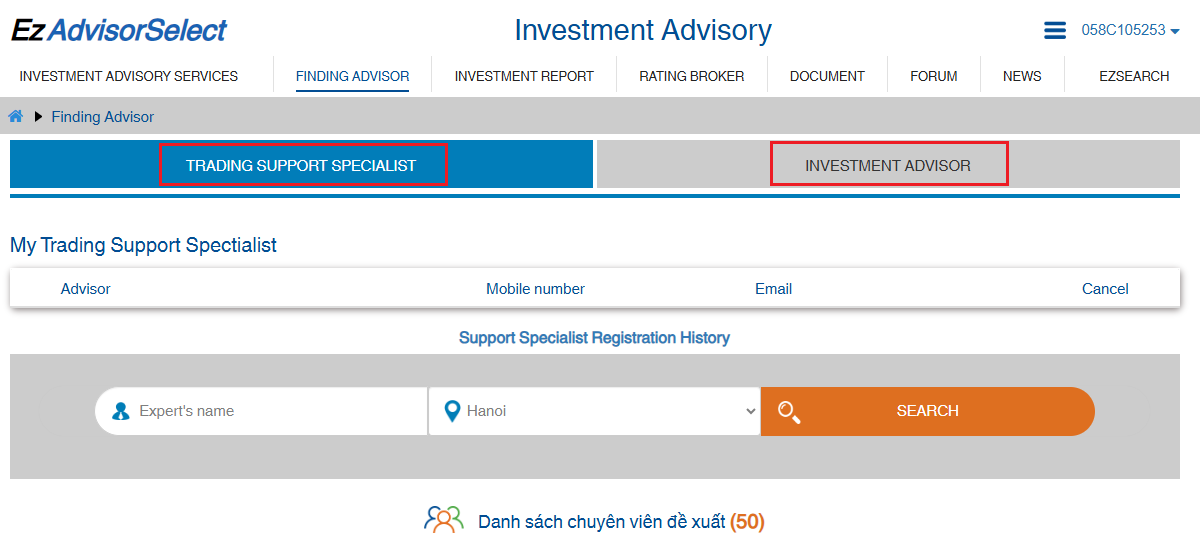The width and height of the screenshot is (1200, 552).
Task: Click the home icon in breadcrumb
Action: (x=16, y=117)
